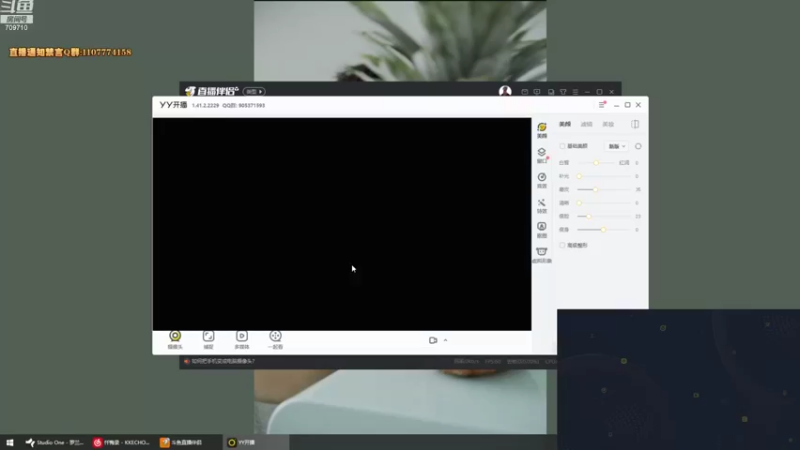Image resolution: width=800 pixels, height=450 pixels.
Task: Adjust the 清晰 sharpness slider
Action: (x=604, y=203)
